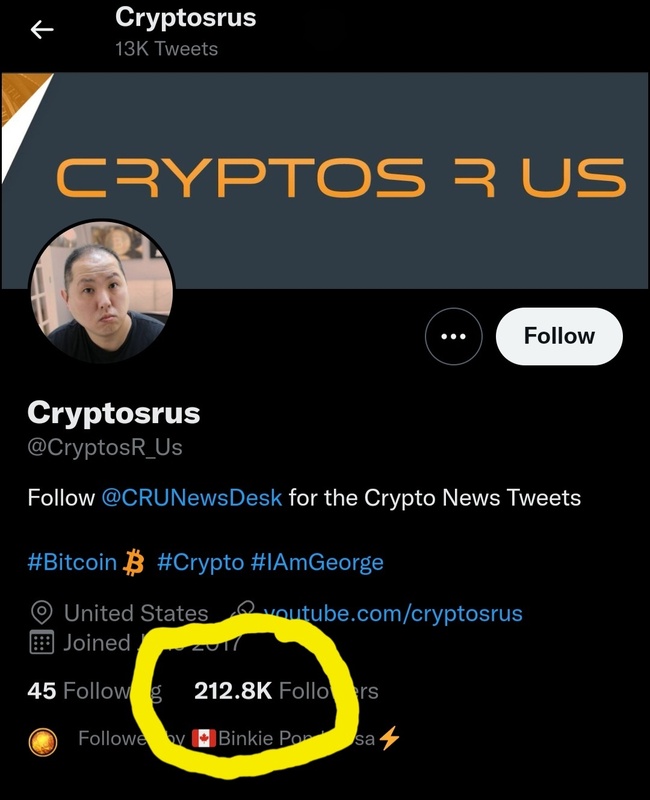Click the orange Bitcoin symbol emoji
650x800 pixels.
[x=134, y=563]
